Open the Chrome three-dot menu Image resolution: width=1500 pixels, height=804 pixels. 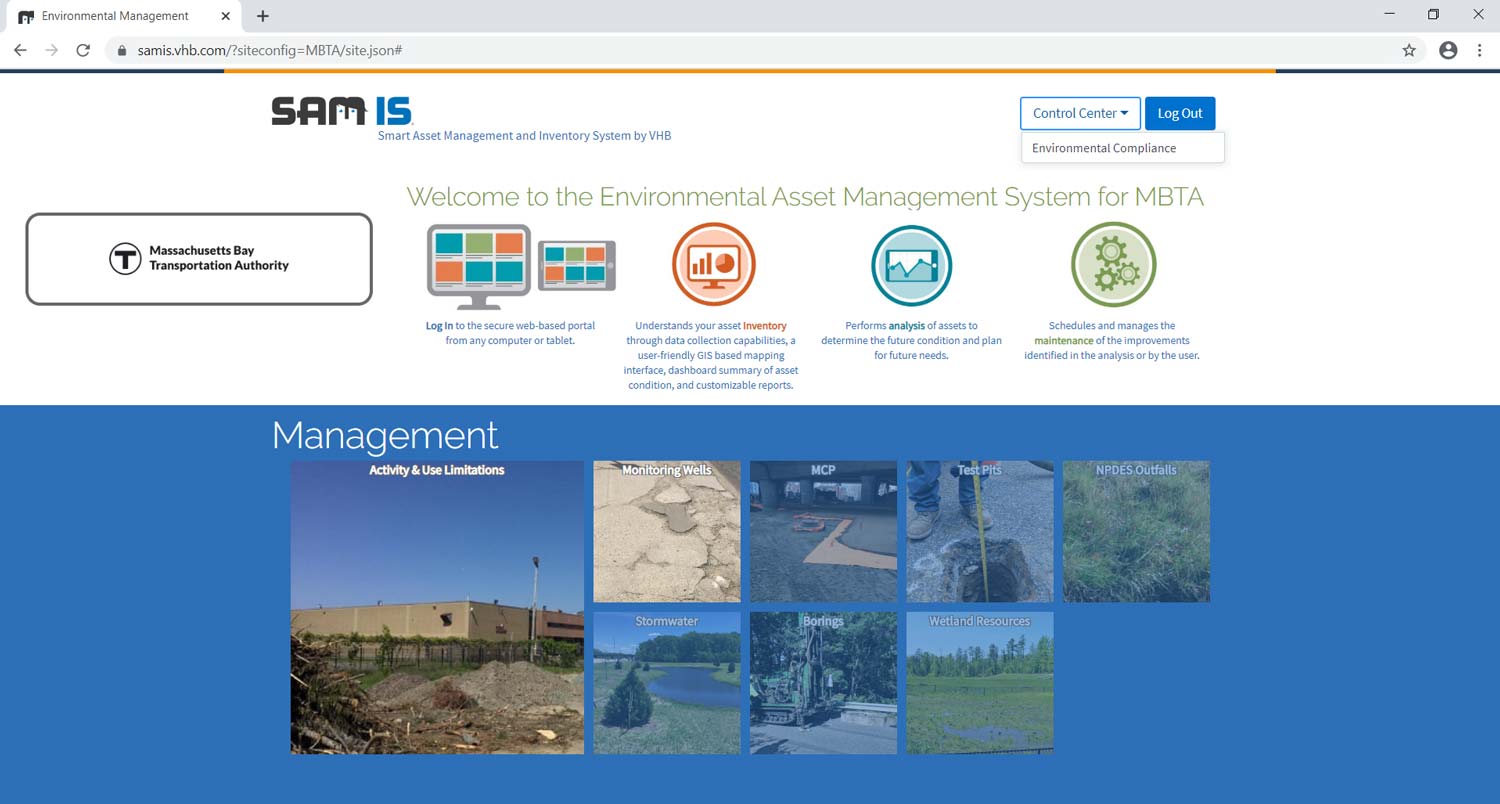pyautogui.click(x=1479, y=50)
